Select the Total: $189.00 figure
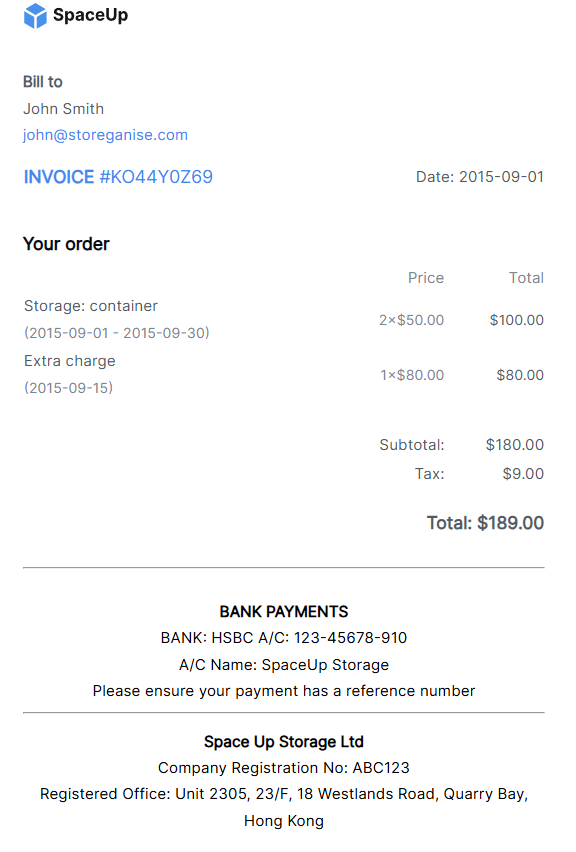The image size is (576, 852). tap(485, 523)
